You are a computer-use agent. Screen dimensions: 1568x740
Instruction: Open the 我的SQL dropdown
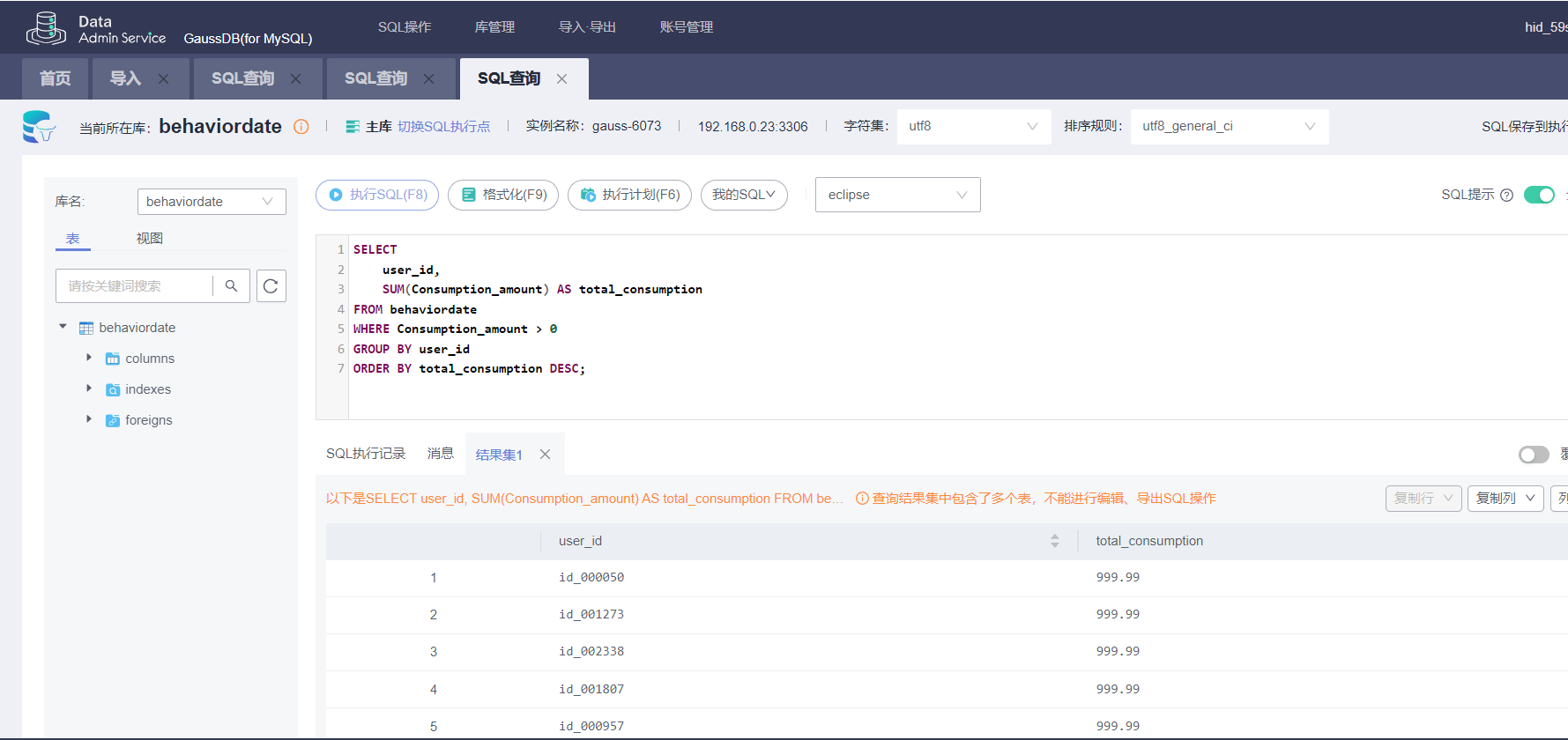tap(744, 195)
